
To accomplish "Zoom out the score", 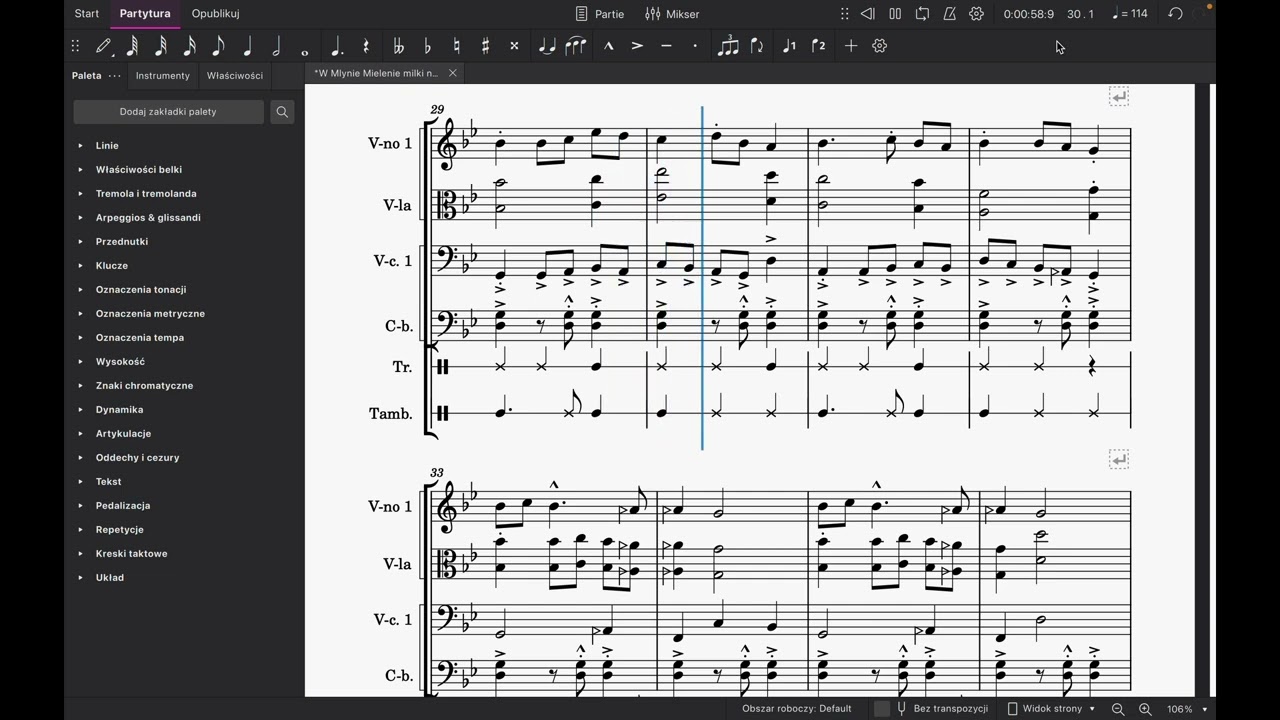I will tap(1118, 709).
